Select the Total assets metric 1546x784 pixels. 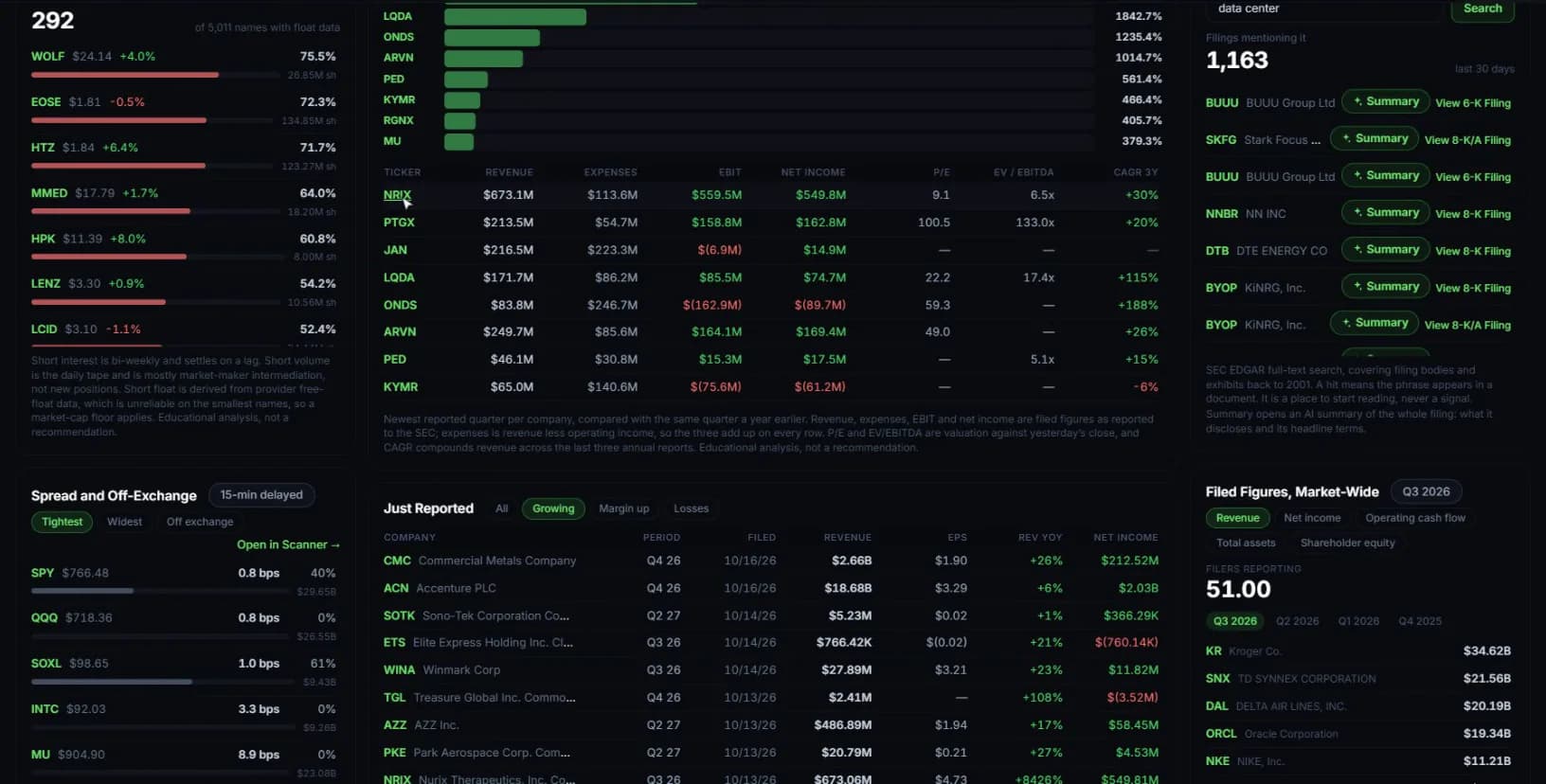click(x=1246, y=543)
